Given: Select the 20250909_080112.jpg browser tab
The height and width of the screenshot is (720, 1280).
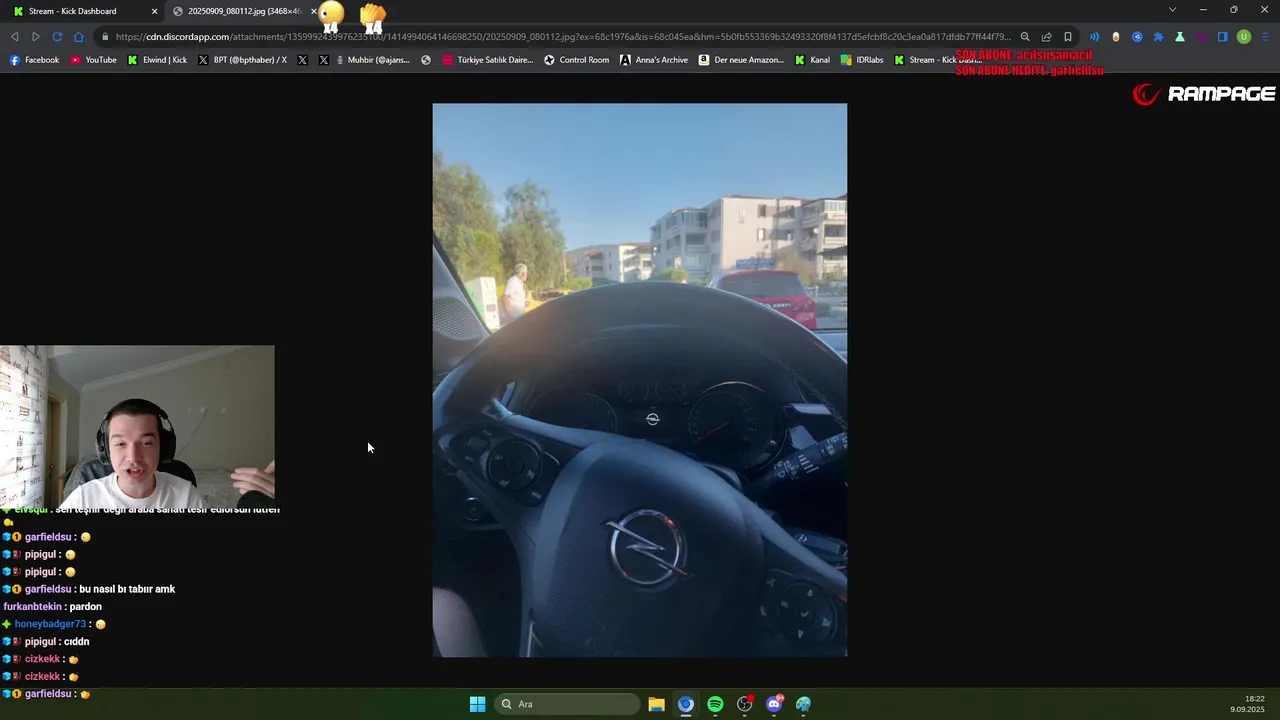Looking at the screenshot, I should point(244,11).
